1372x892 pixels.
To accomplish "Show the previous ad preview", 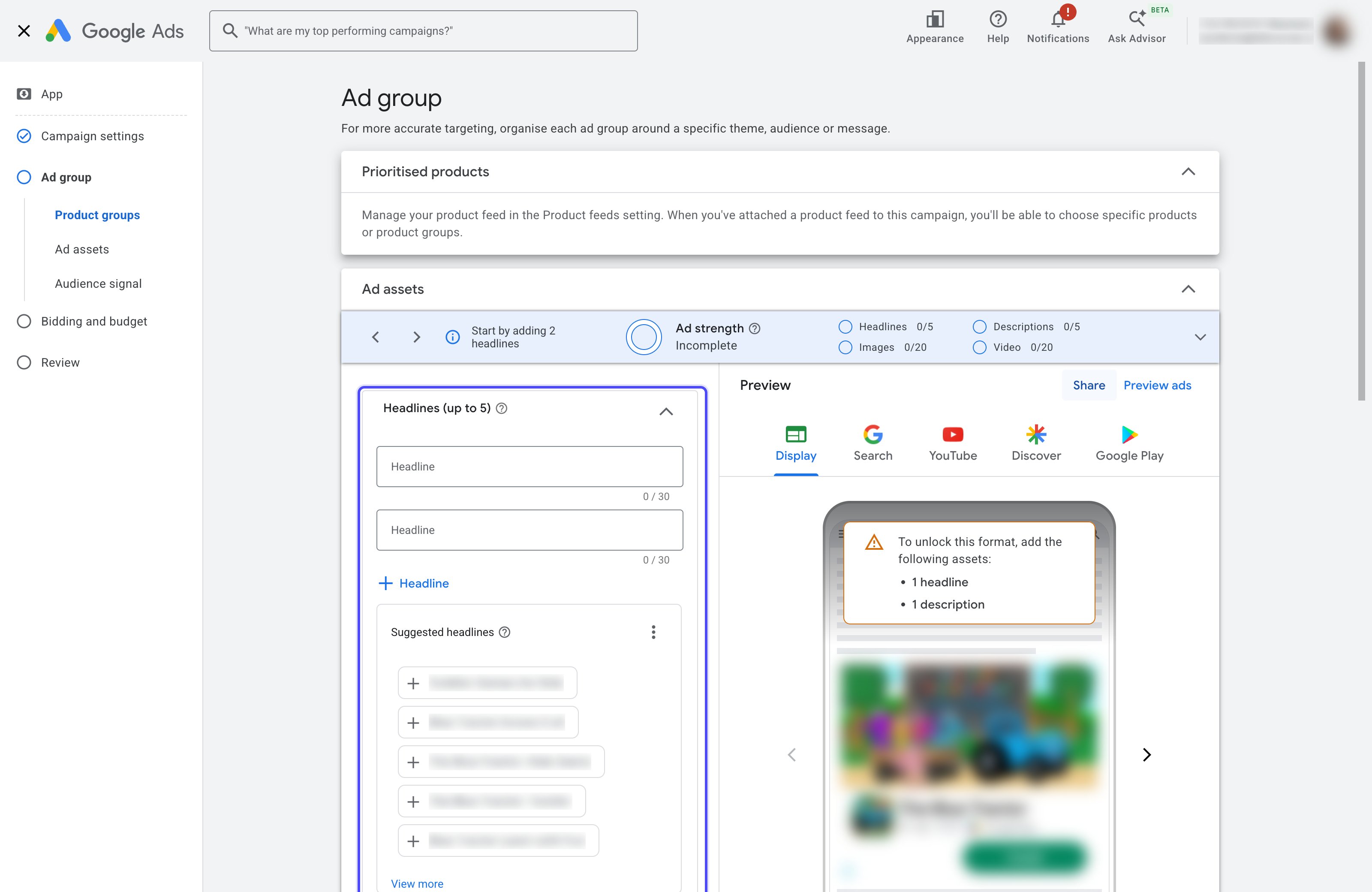I will 791,755.
